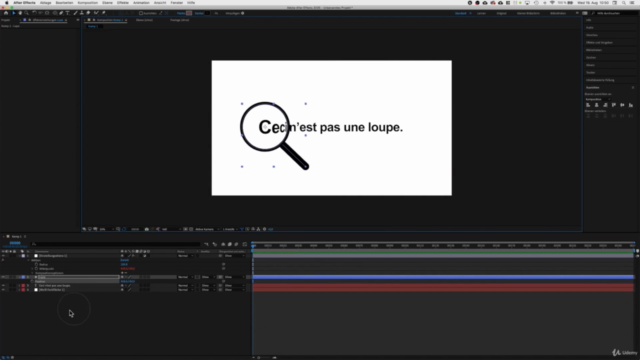The image size is (640, 360).
Task: Select the Selection arrow tool
Action: point(13,13)
